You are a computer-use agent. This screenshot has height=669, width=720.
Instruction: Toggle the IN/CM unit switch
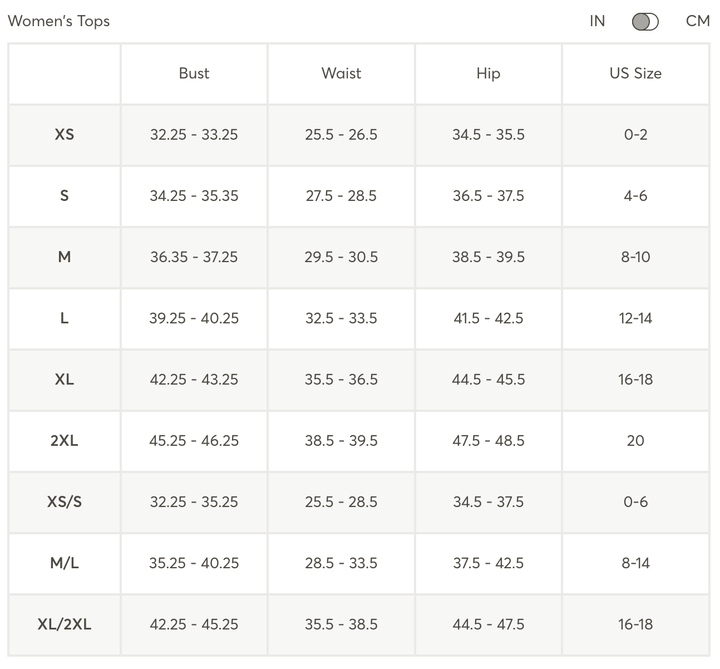(x=645, y=21)
